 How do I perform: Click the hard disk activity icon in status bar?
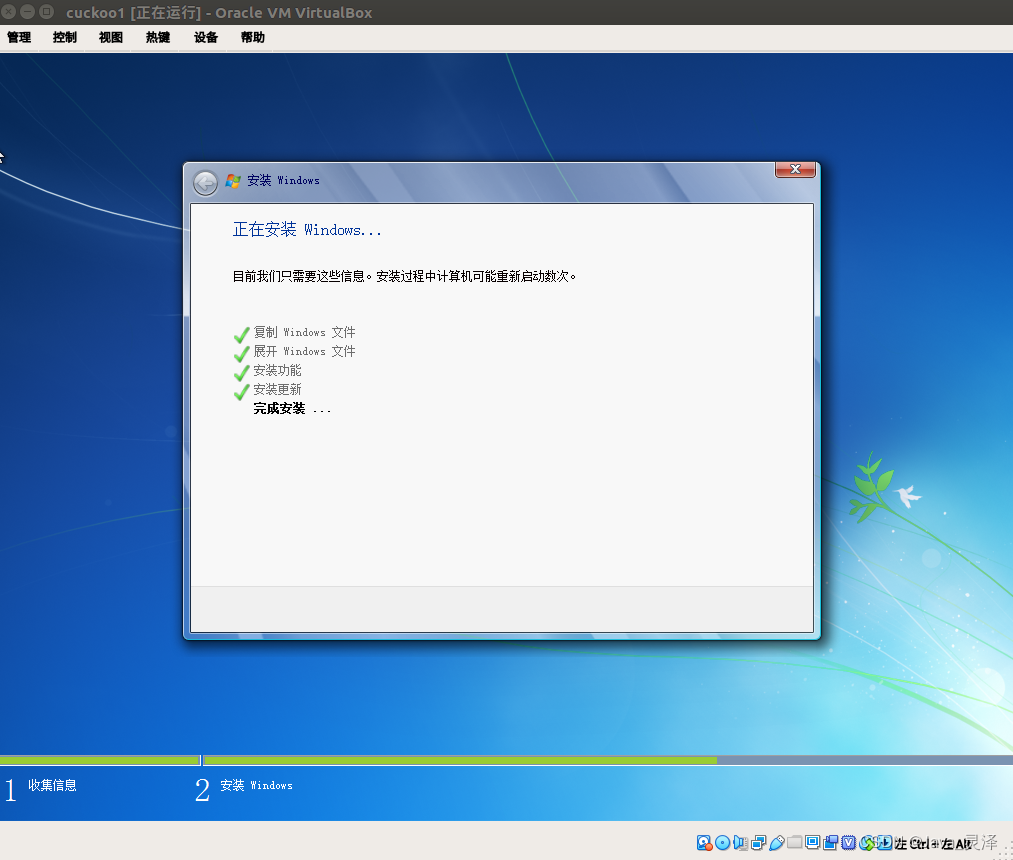[x=705, y=843]
